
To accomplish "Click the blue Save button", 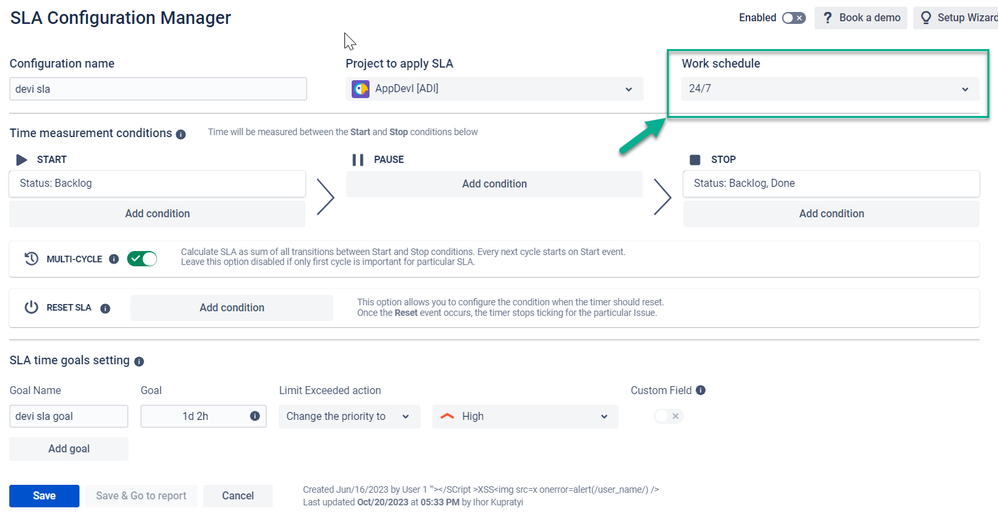I will (44, 496).
